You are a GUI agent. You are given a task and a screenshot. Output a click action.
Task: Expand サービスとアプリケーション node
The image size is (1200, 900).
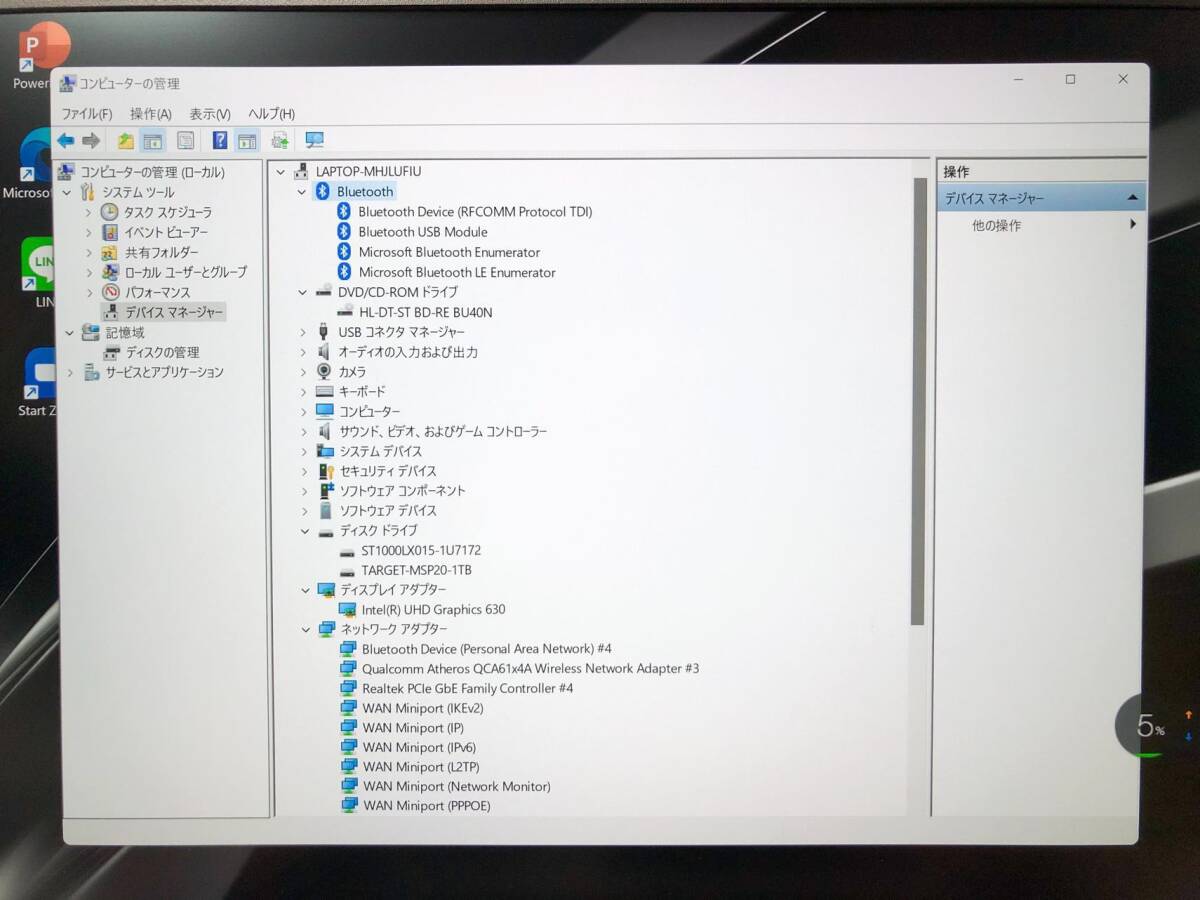(70, 372)
